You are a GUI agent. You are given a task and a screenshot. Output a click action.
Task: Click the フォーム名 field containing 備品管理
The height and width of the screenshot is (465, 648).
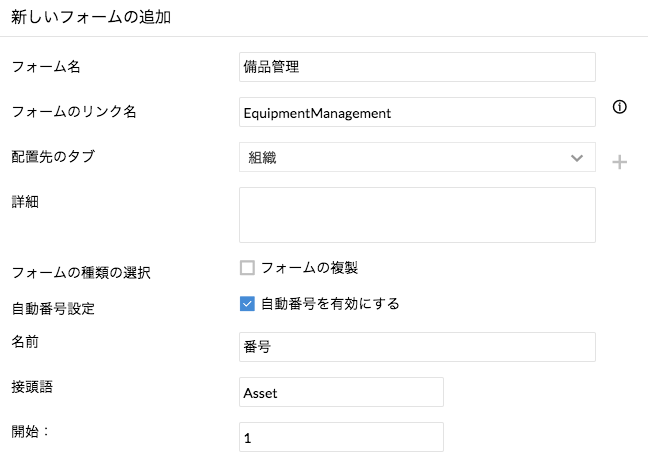417,67
